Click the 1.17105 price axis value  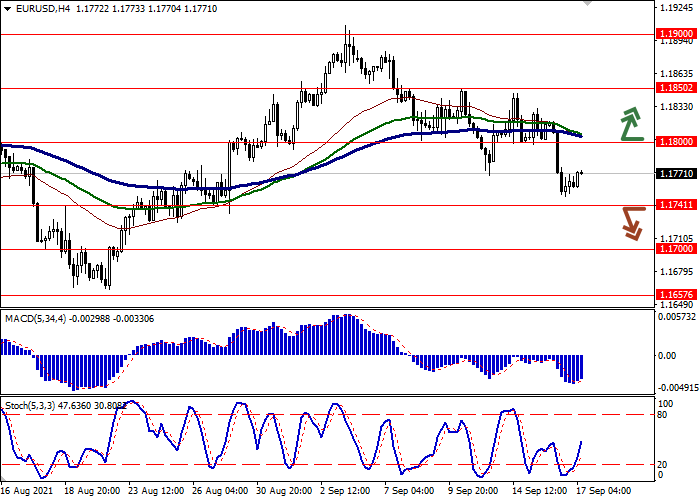(x=676, y=239)
